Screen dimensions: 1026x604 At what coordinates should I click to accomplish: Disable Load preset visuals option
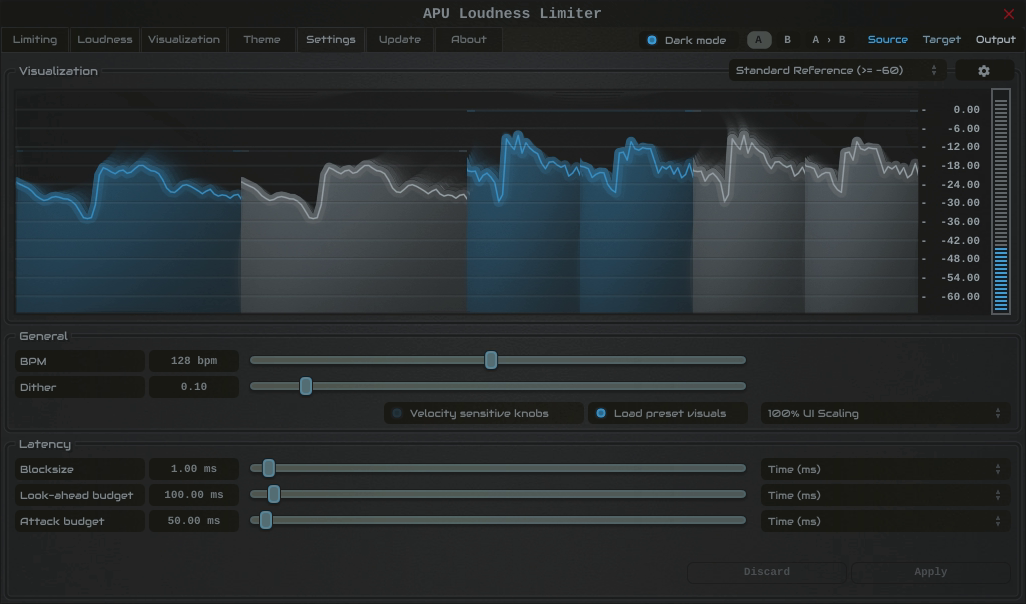(x=667, y=414)
